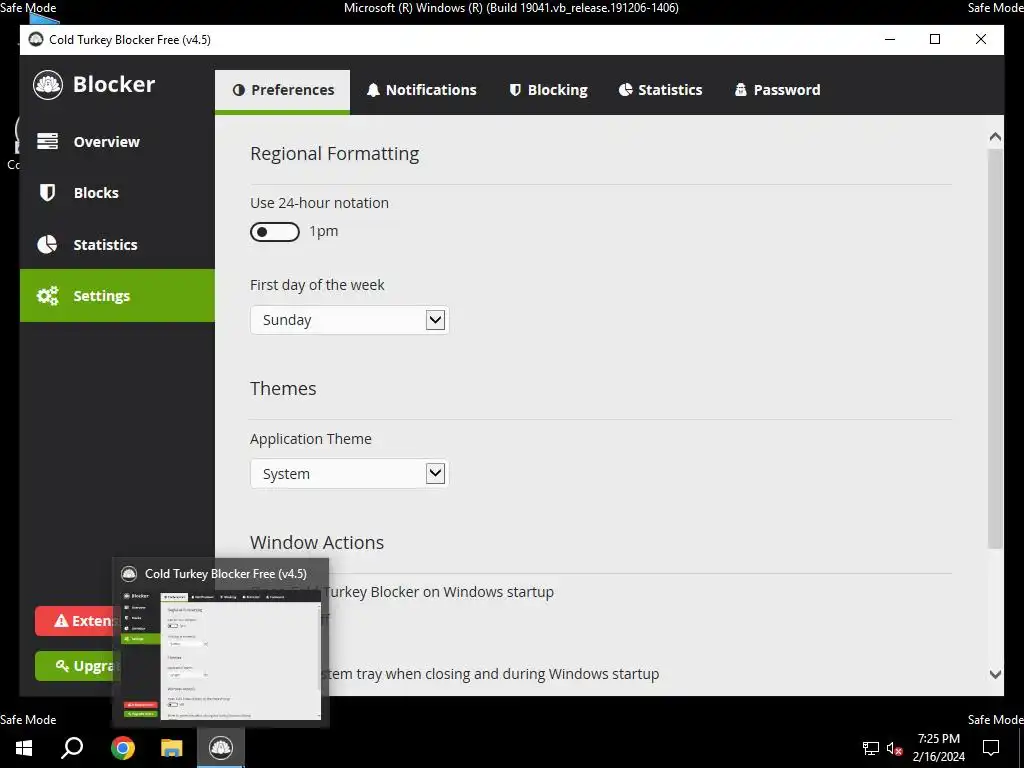
Task: Open the Blocking settings tab
Action: [549, 90]
